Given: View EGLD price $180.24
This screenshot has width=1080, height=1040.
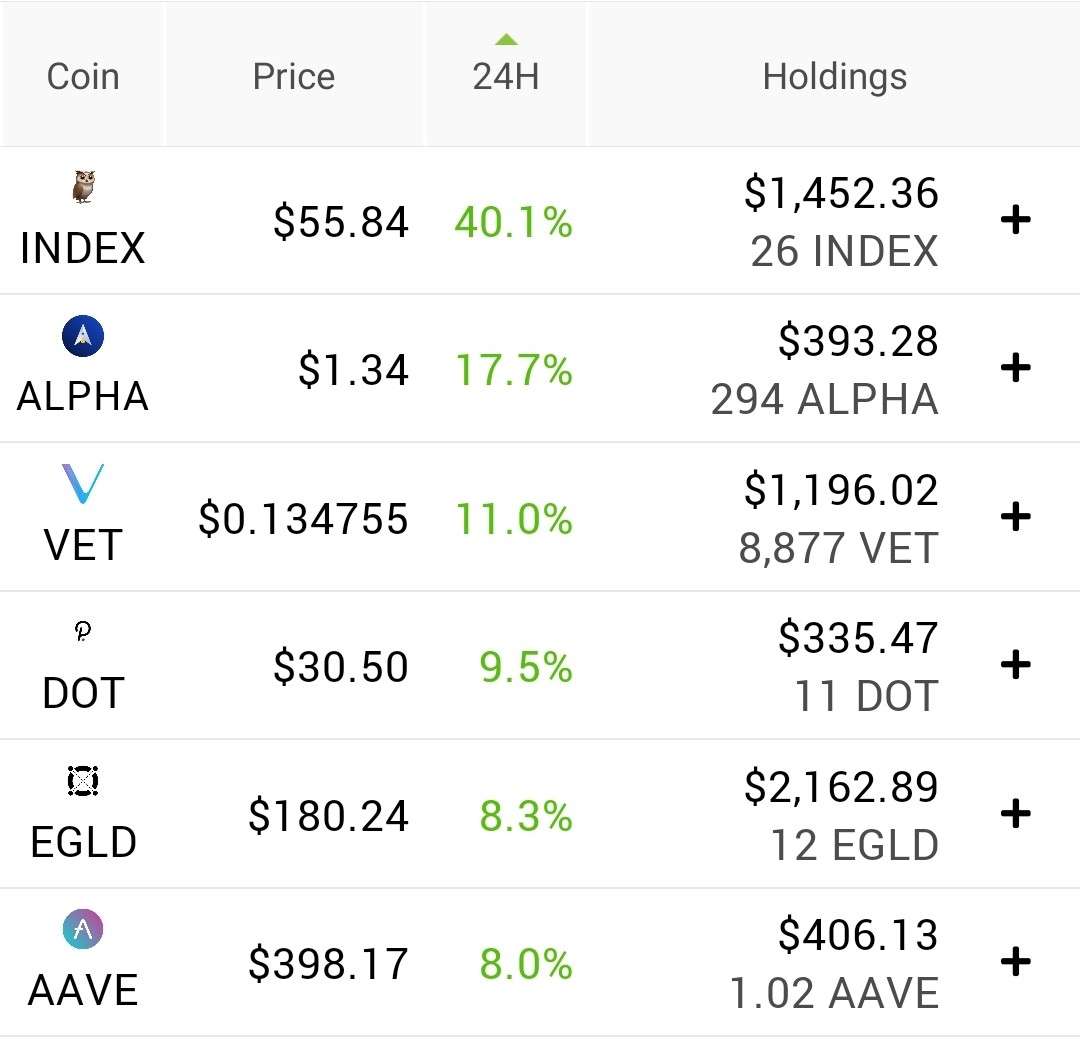Looking at the screenshot, I should pos(329,815).
